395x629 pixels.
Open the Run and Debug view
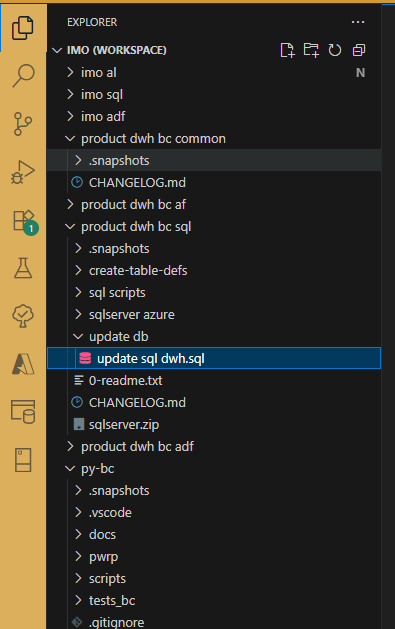tap(23, 172)
